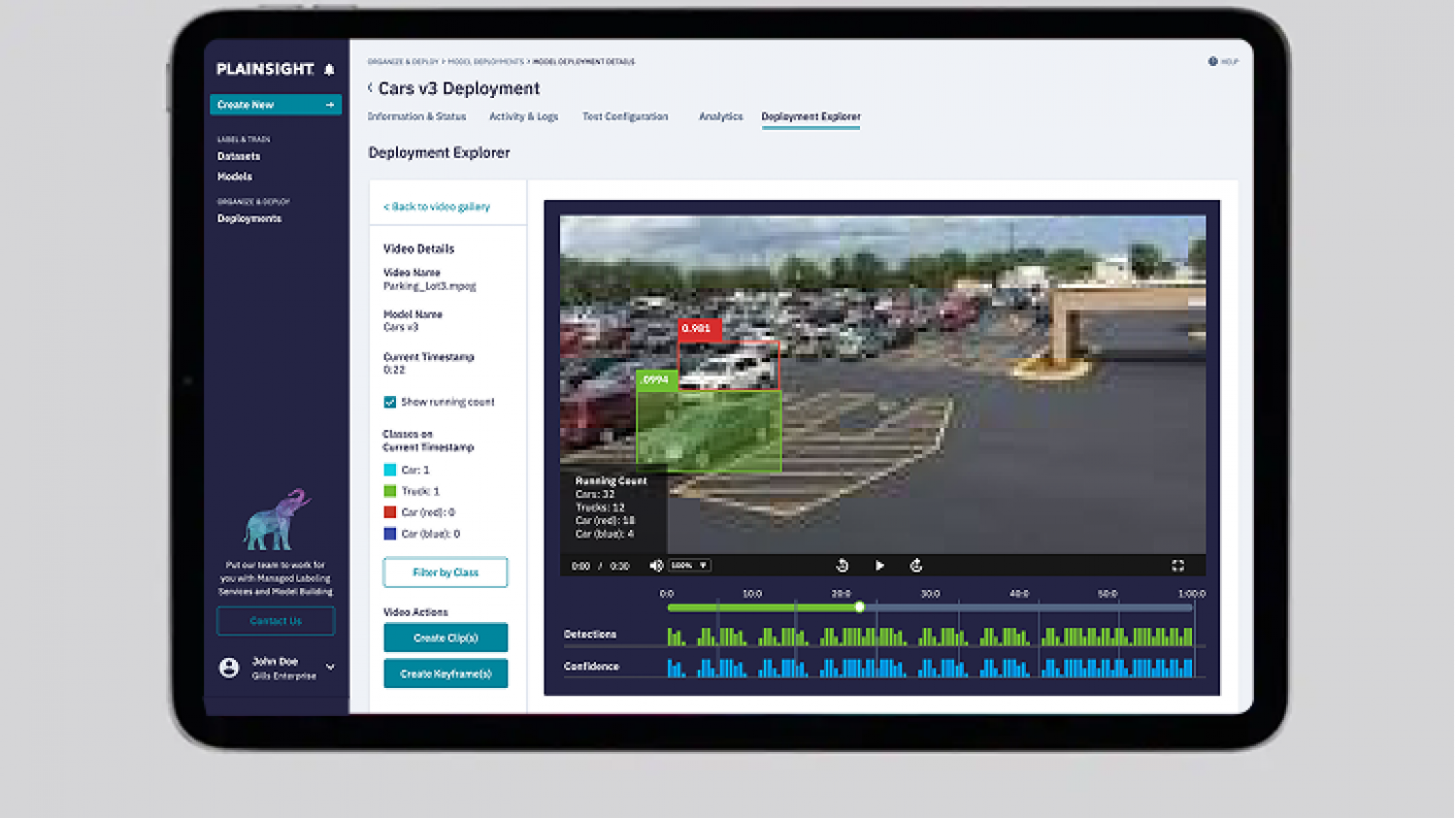The width and height of the screenshot is (1456, 818).
Task: Open the Activity & Logs tab
Action: pos(523,116)
